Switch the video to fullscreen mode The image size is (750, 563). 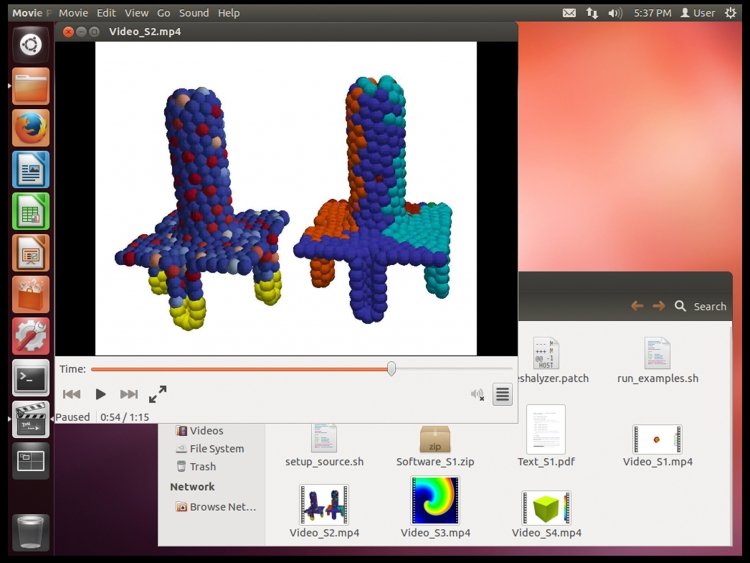click(157, 394)
